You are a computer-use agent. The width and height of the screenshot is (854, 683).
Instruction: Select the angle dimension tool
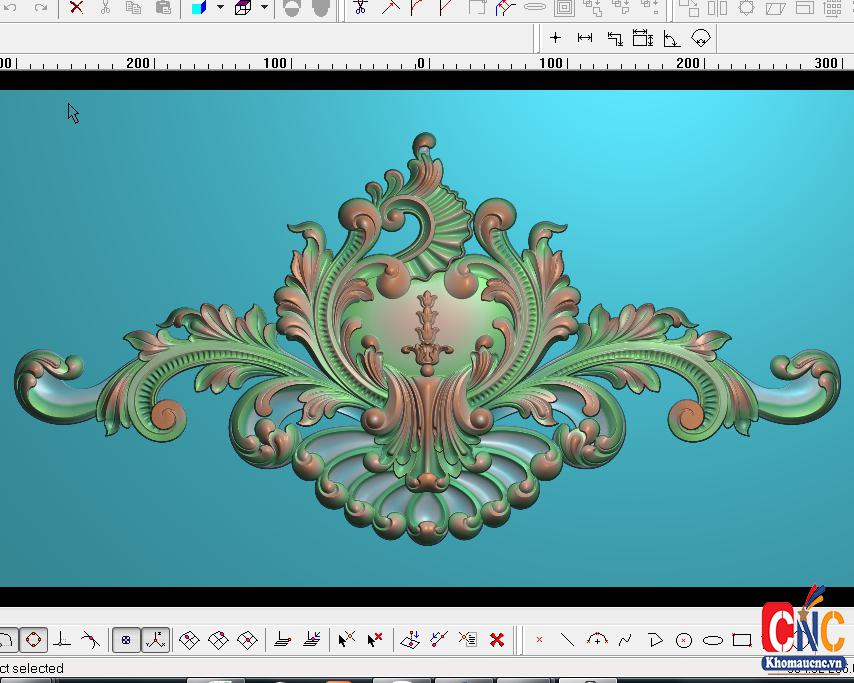pos(672,39)
